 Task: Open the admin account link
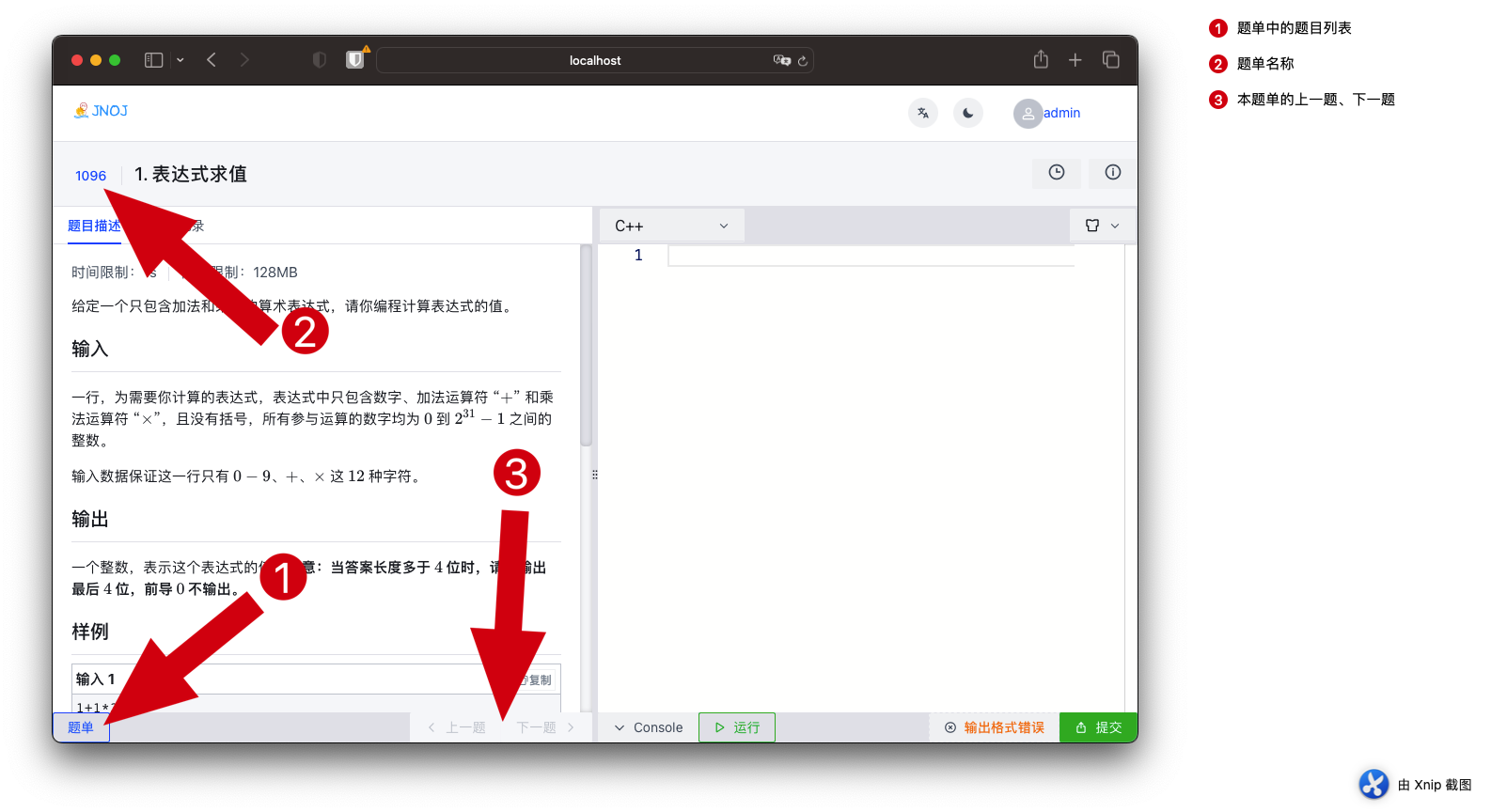(x=1062, y=113)
